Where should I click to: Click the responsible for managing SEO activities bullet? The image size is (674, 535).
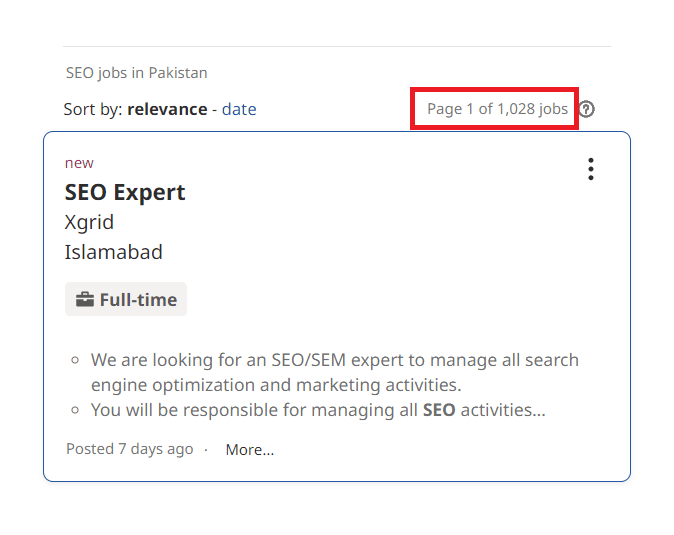(x=318, y=410)
